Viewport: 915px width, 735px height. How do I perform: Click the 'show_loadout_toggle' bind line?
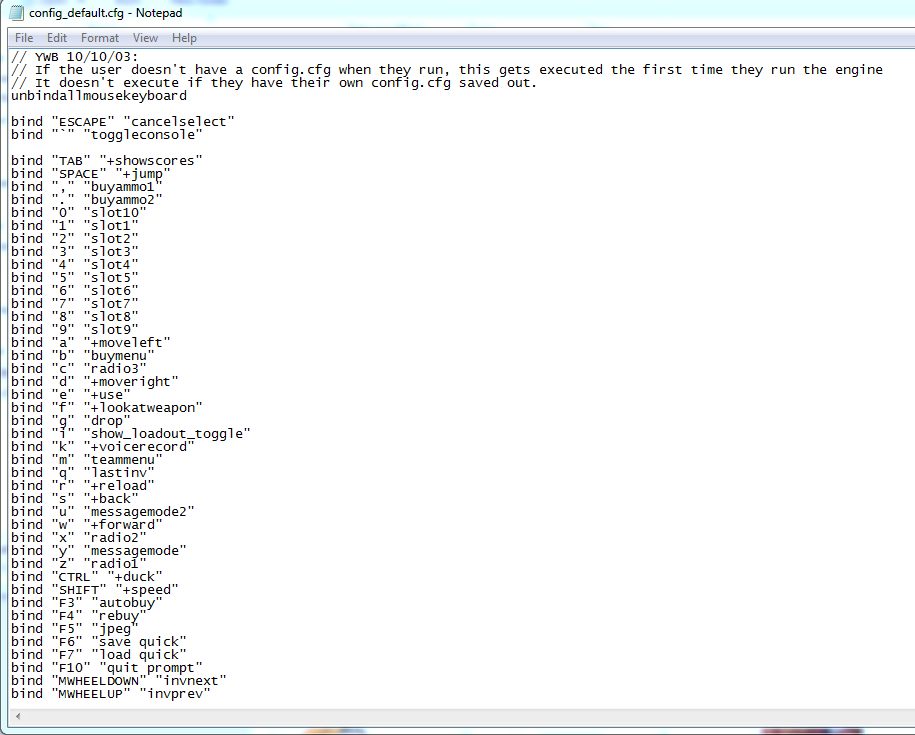click(131, 433)
